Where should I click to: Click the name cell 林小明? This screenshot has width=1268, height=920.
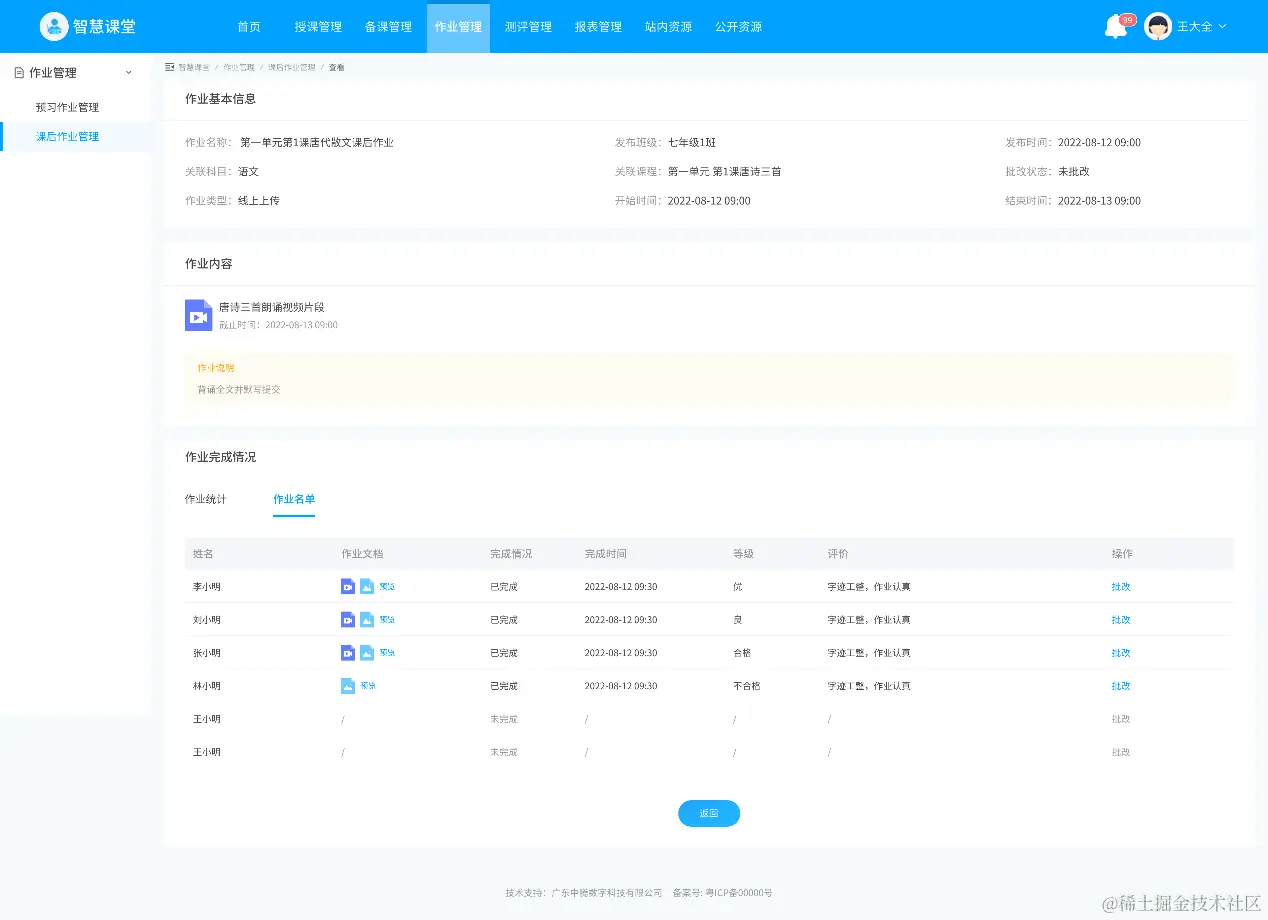click(x=207, y=686)
